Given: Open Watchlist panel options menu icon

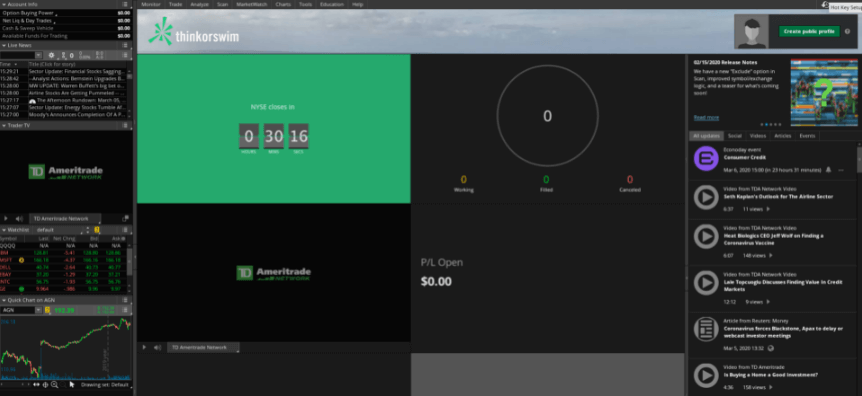Looking at the screenshot, I should 125,230.
